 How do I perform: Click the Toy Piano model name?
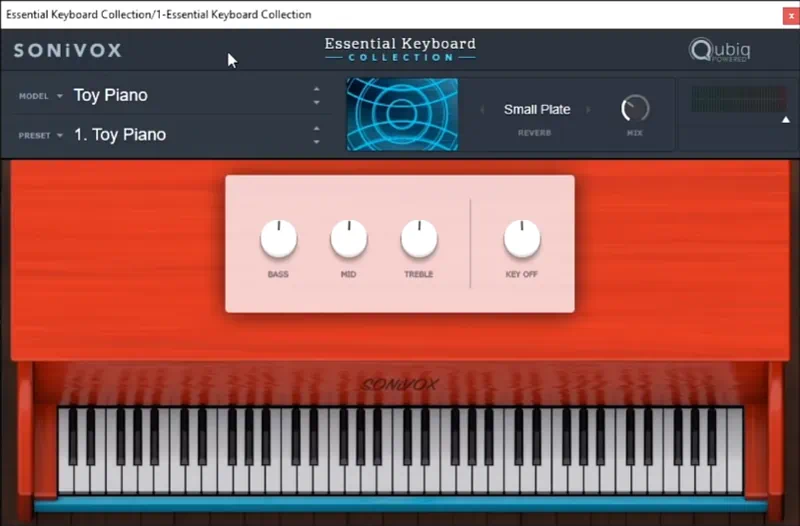(111, 95)
